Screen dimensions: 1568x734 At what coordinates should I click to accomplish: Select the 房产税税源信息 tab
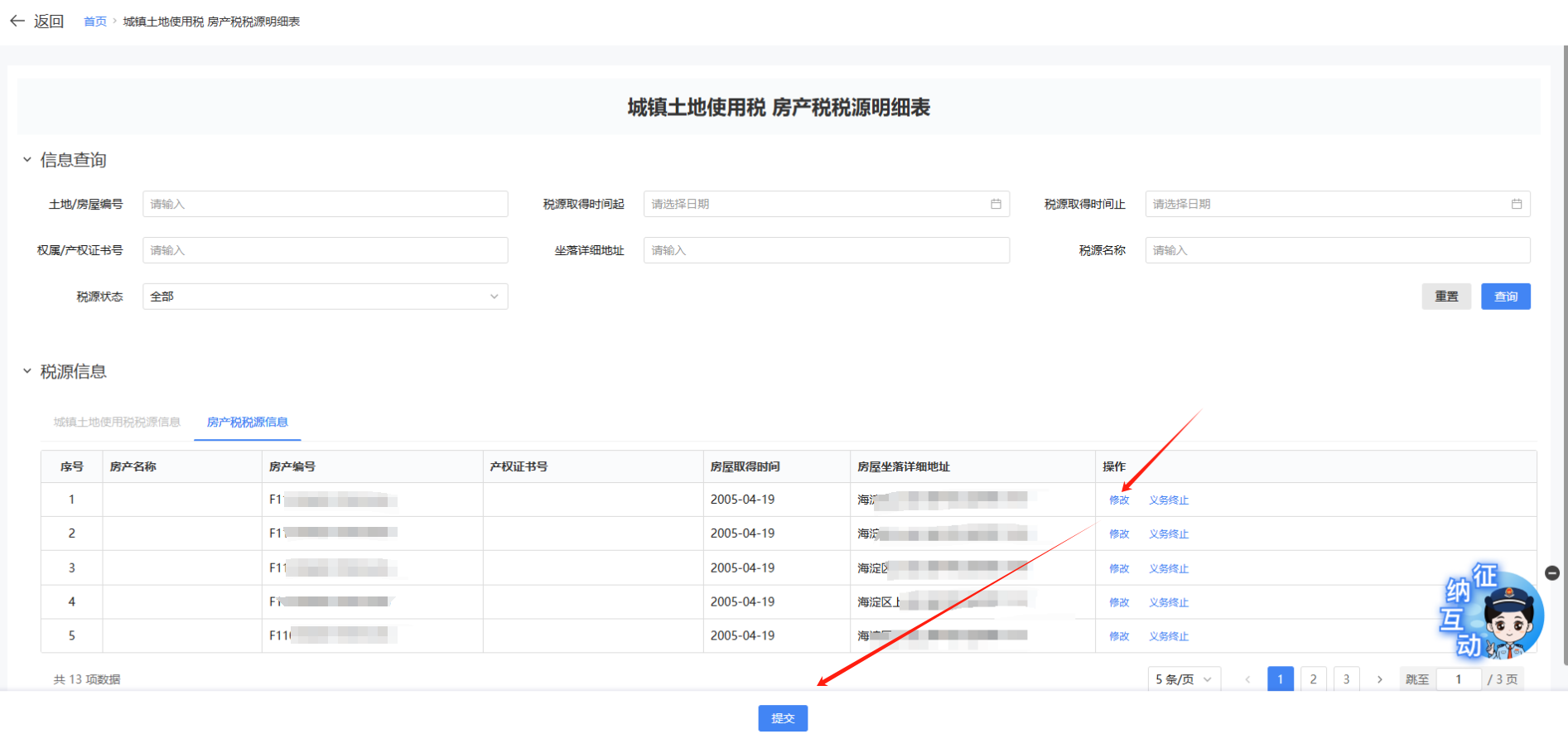248,423
